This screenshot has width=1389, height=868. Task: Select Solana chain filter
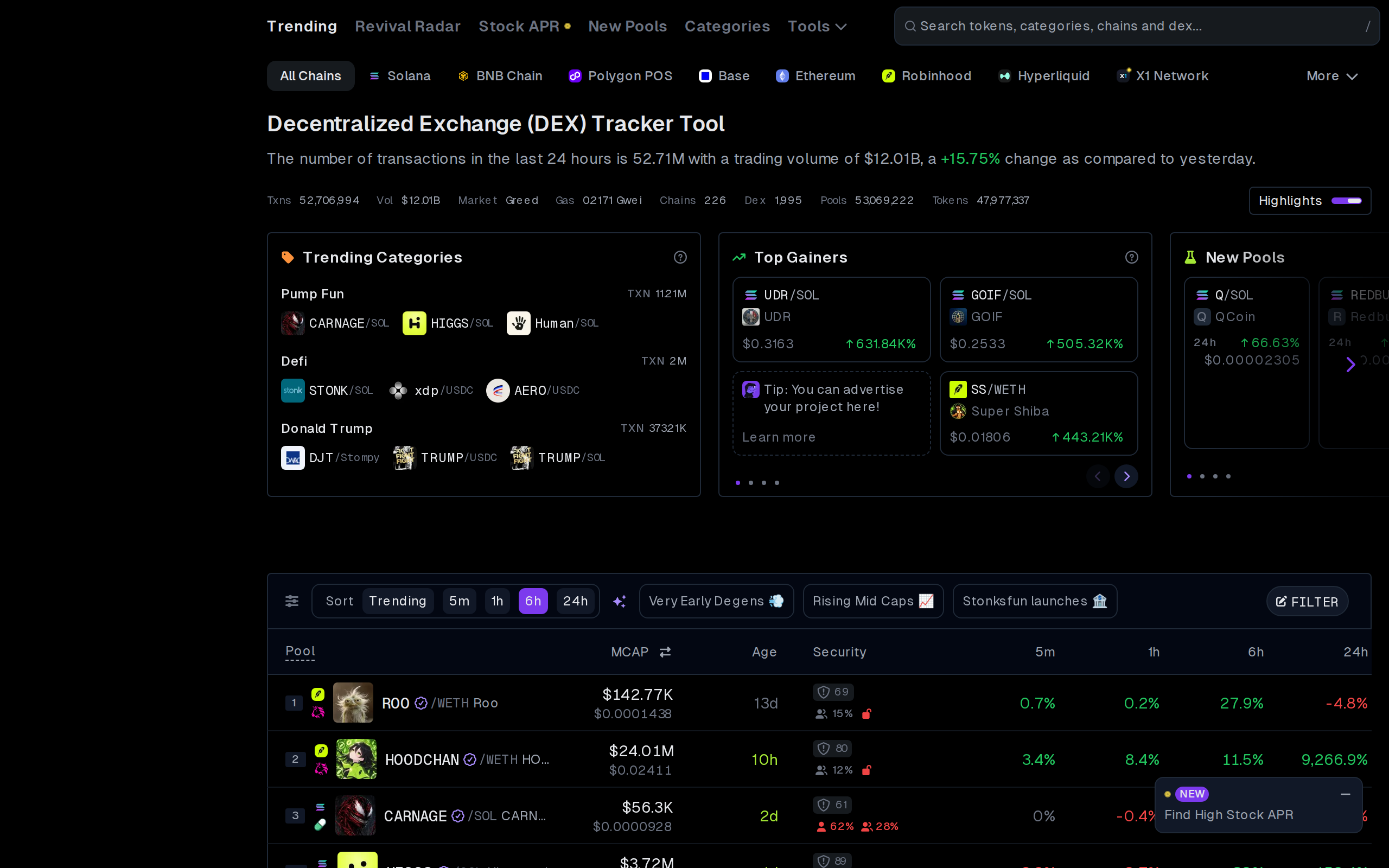click(x=400, y=76)
